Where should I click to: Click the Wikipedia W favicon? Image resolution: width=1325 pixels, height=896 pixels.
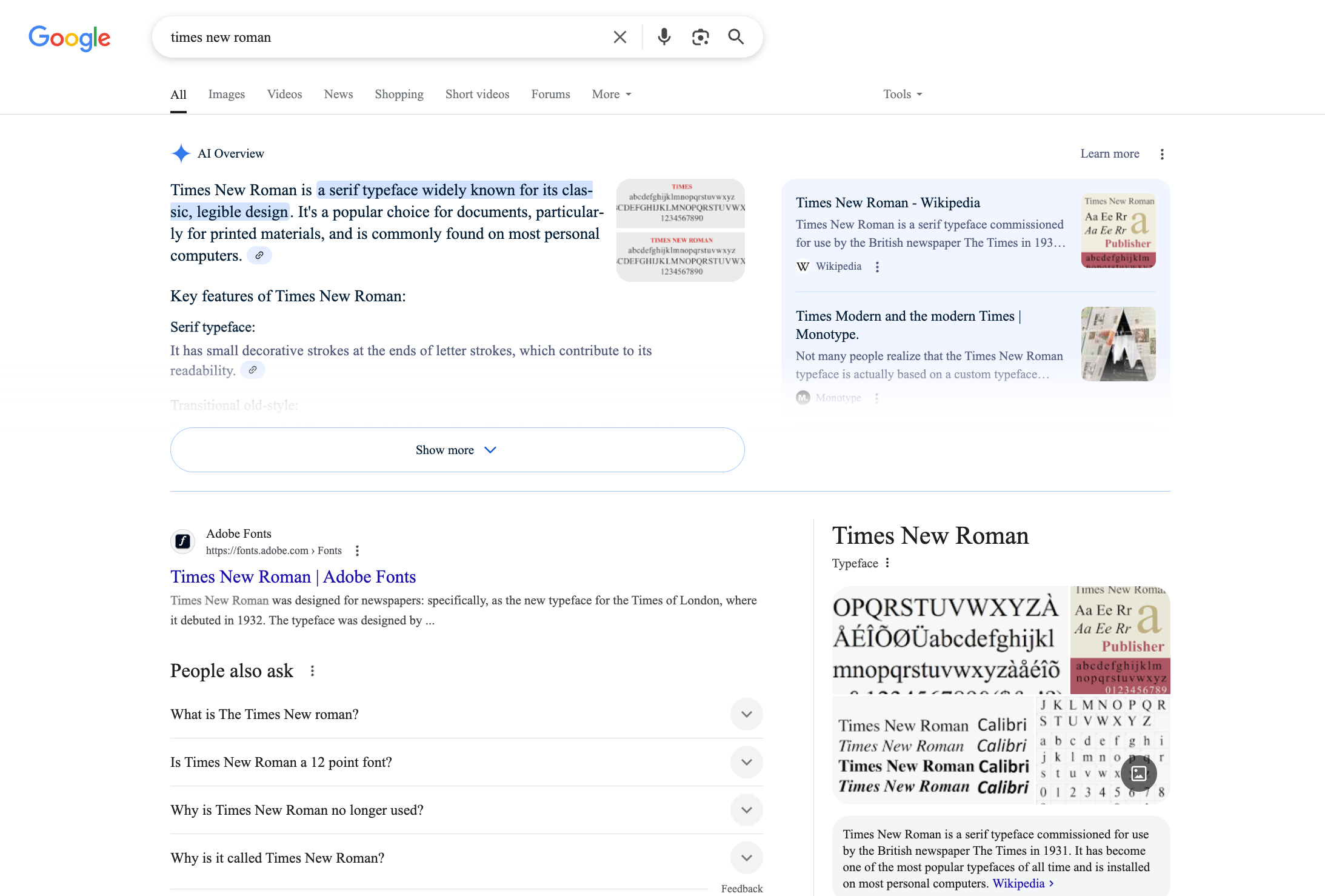pos(803,267)
